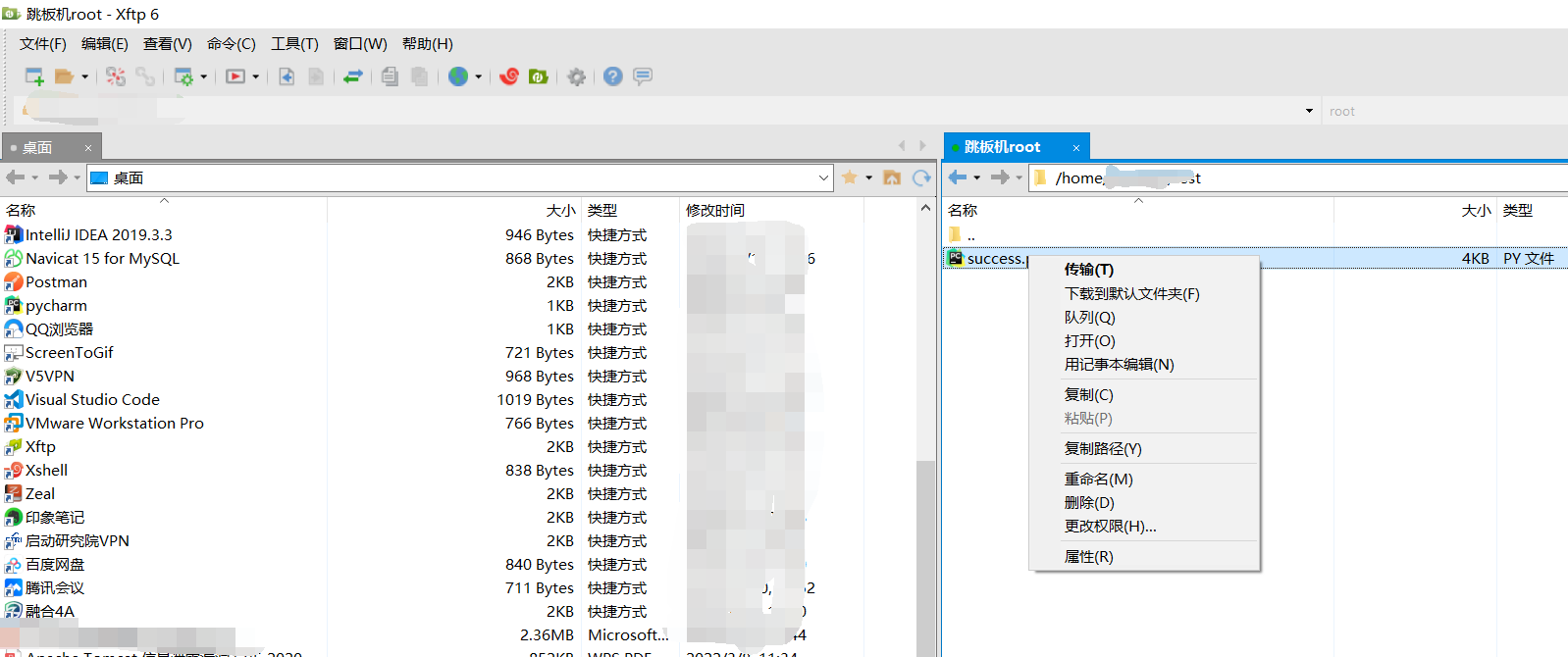Open the 命令(C) menu
The image size is (1568, 657).
[x=232, y=44]
